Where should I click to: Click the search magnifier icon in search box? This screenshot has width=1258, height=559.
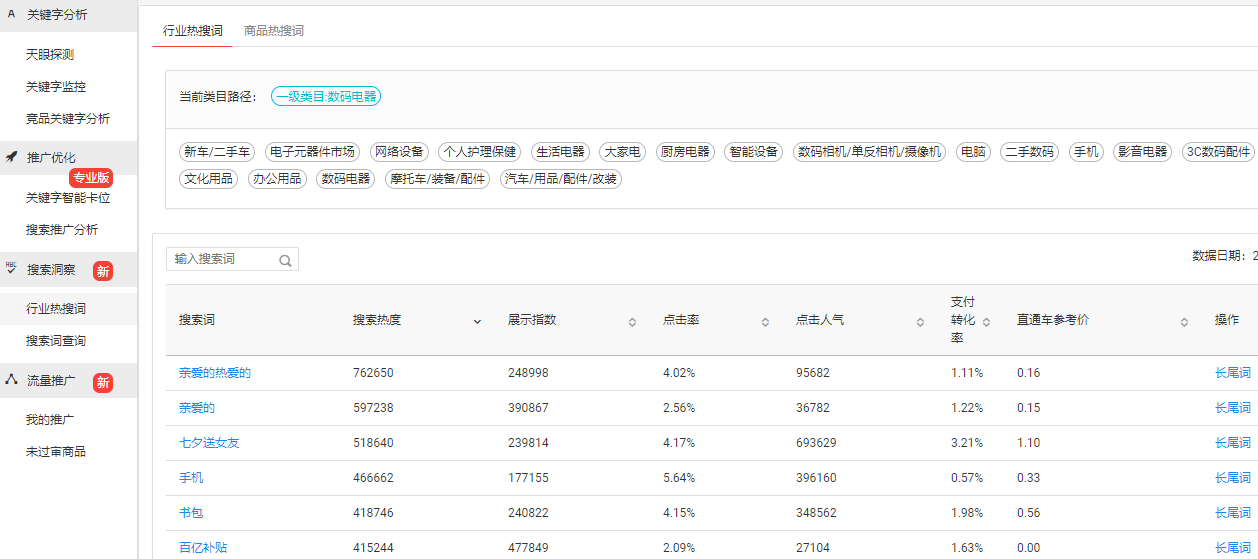[285, 260]
